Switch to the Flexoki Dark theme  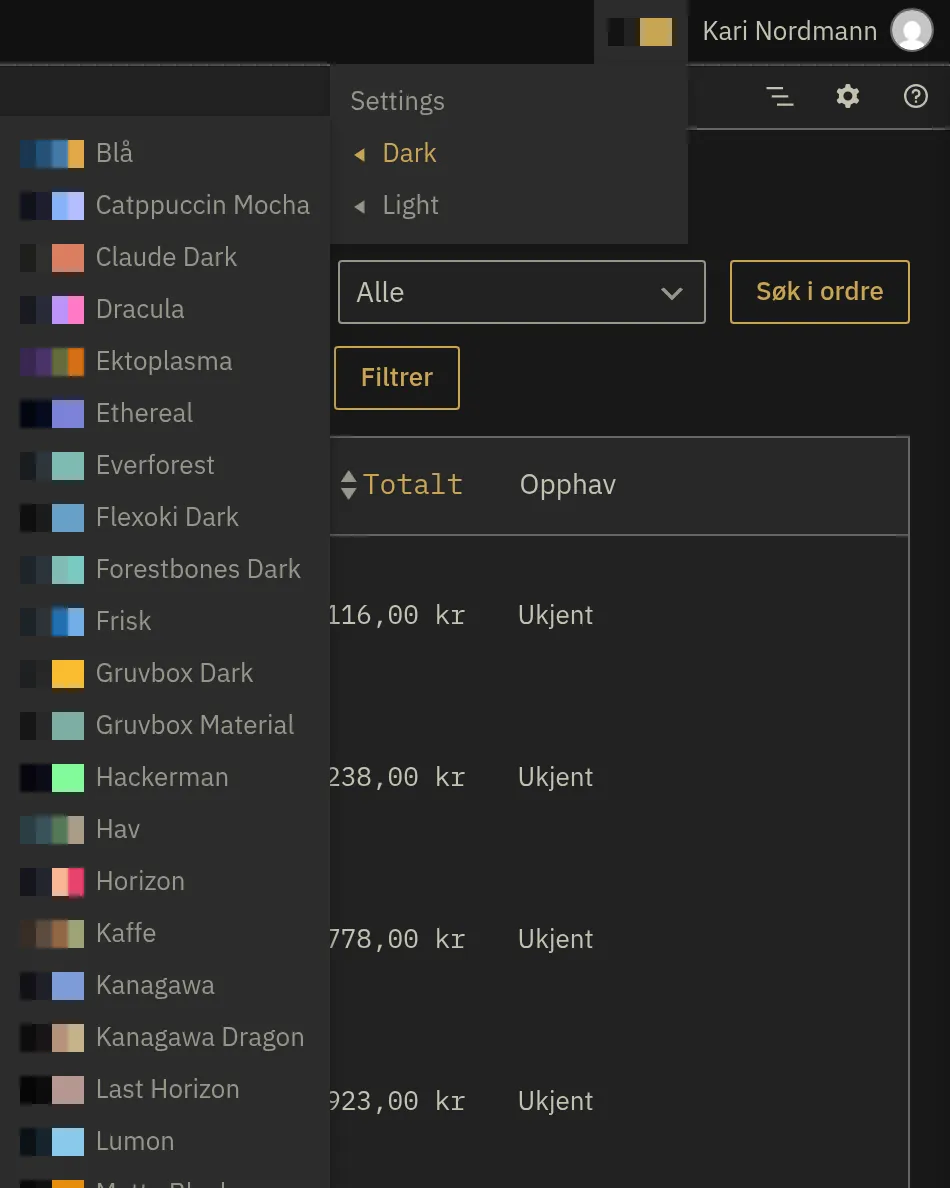(164, 517)
